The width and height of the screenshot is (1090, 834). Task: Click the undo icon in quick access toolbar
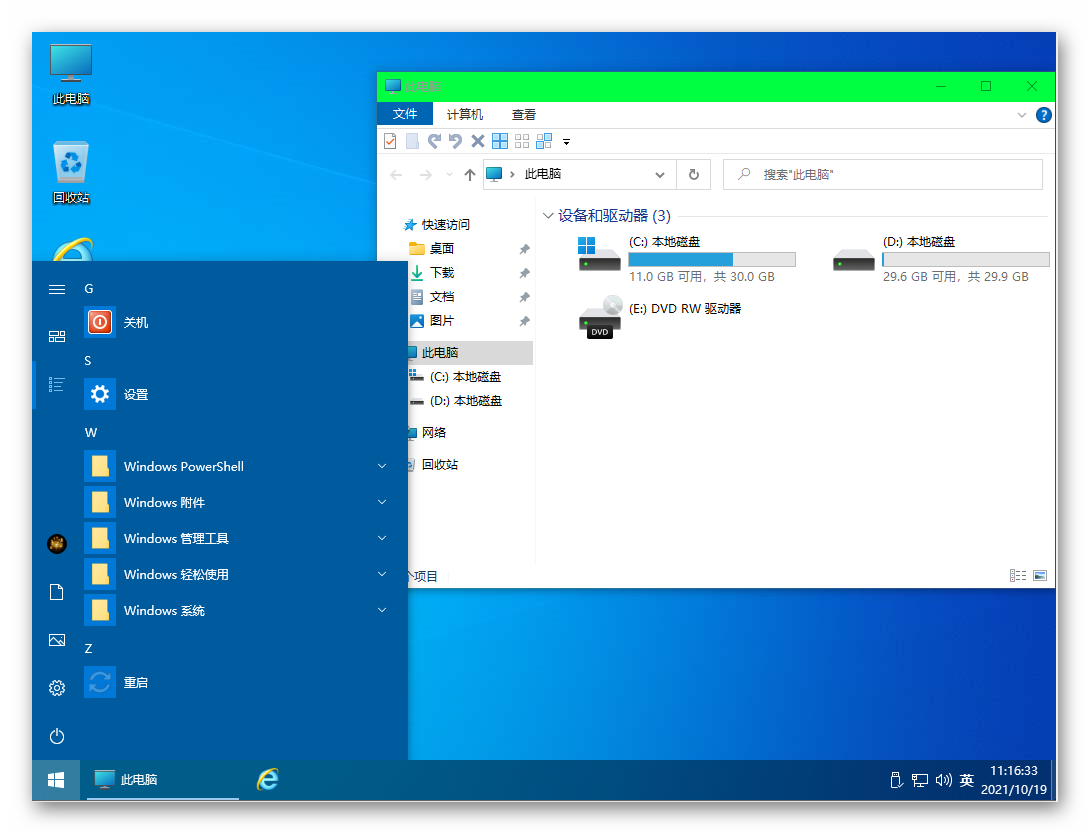point(456,142)
